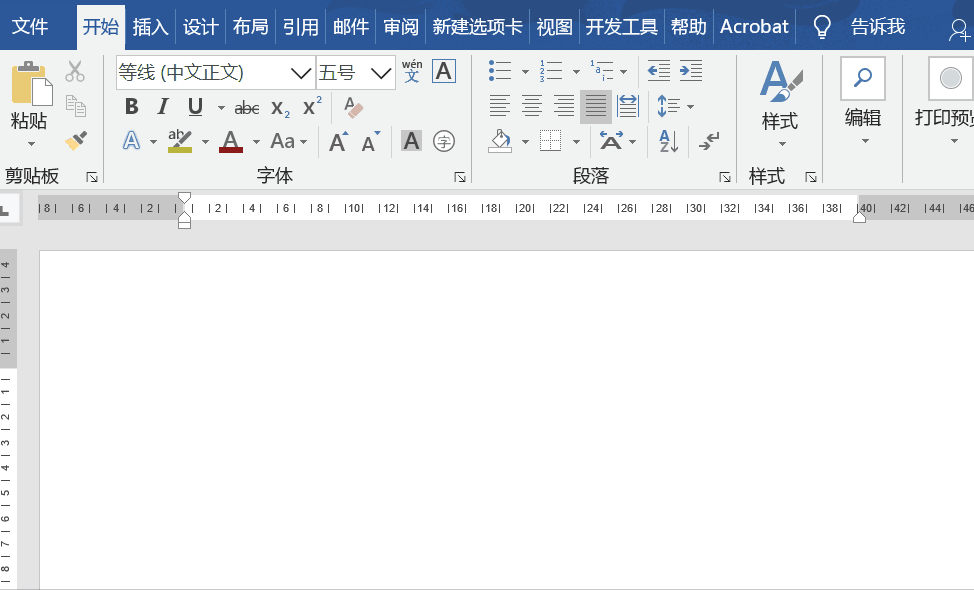Switch to the Acrobat tab
Viewport: 974px width, 590px height.
click(x=754, y=27)
